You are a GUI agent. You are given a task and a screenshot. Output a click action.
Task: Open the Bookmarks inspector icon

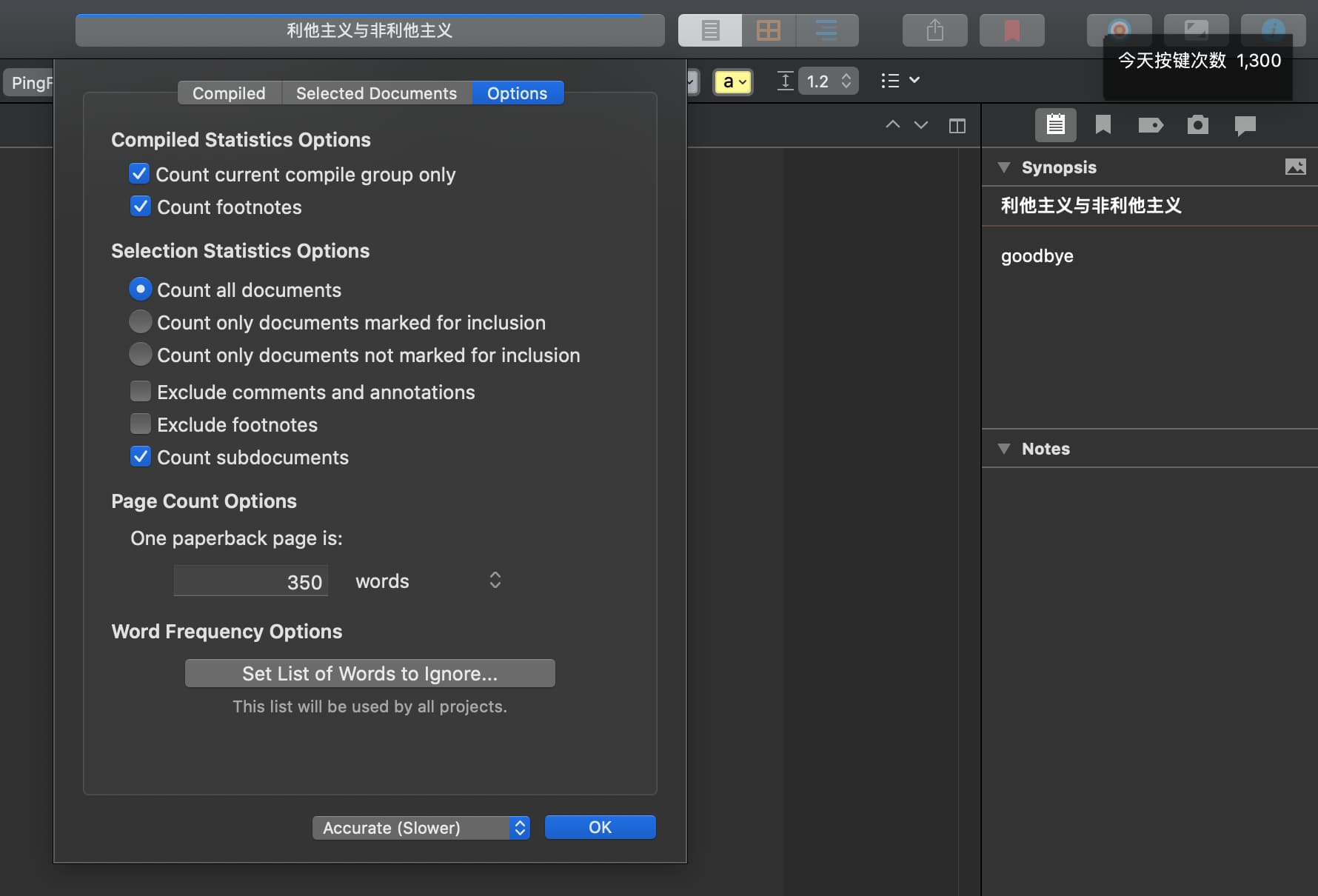point(1103,125)
